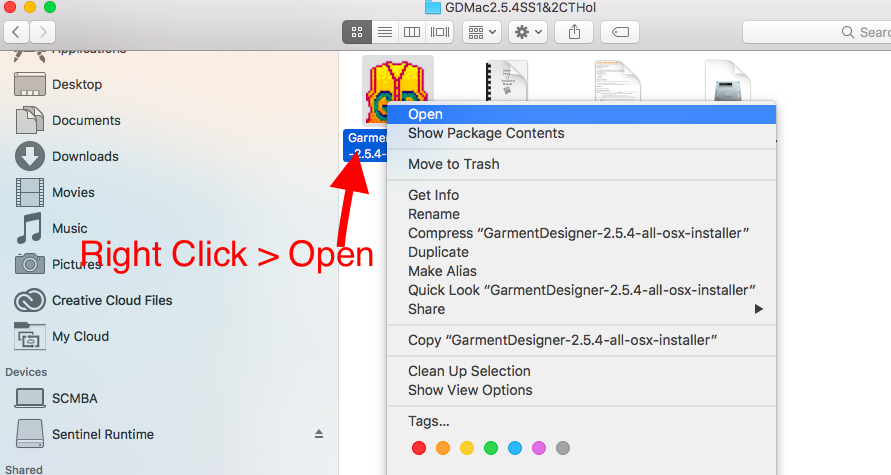Open the arrange items dropdown

click(482, 32)
